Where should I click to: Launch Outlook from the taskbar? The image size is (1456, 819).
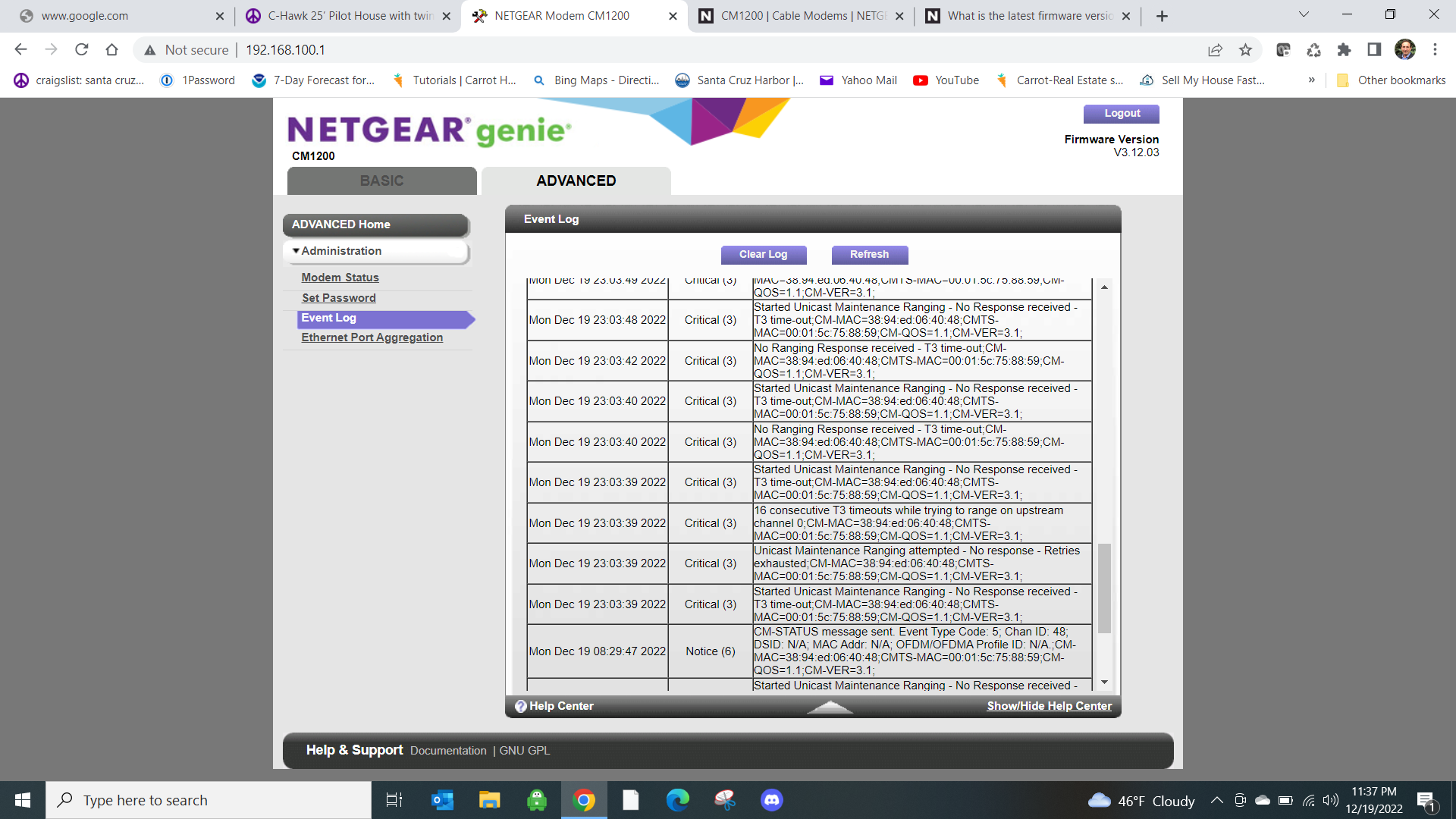point(442,799)
